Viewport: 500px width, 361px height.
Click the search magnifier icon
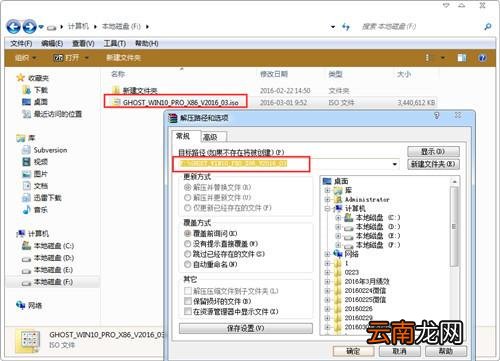(487, 27)
